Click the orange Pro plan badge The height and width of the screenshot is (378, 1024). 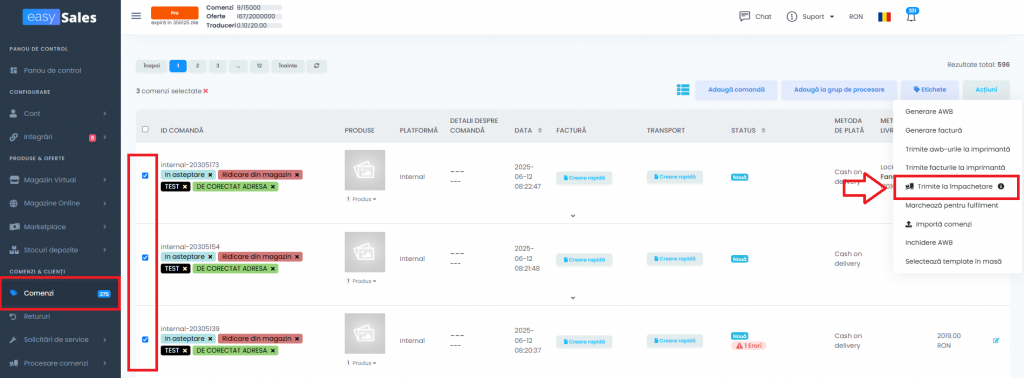click(174, 13)
